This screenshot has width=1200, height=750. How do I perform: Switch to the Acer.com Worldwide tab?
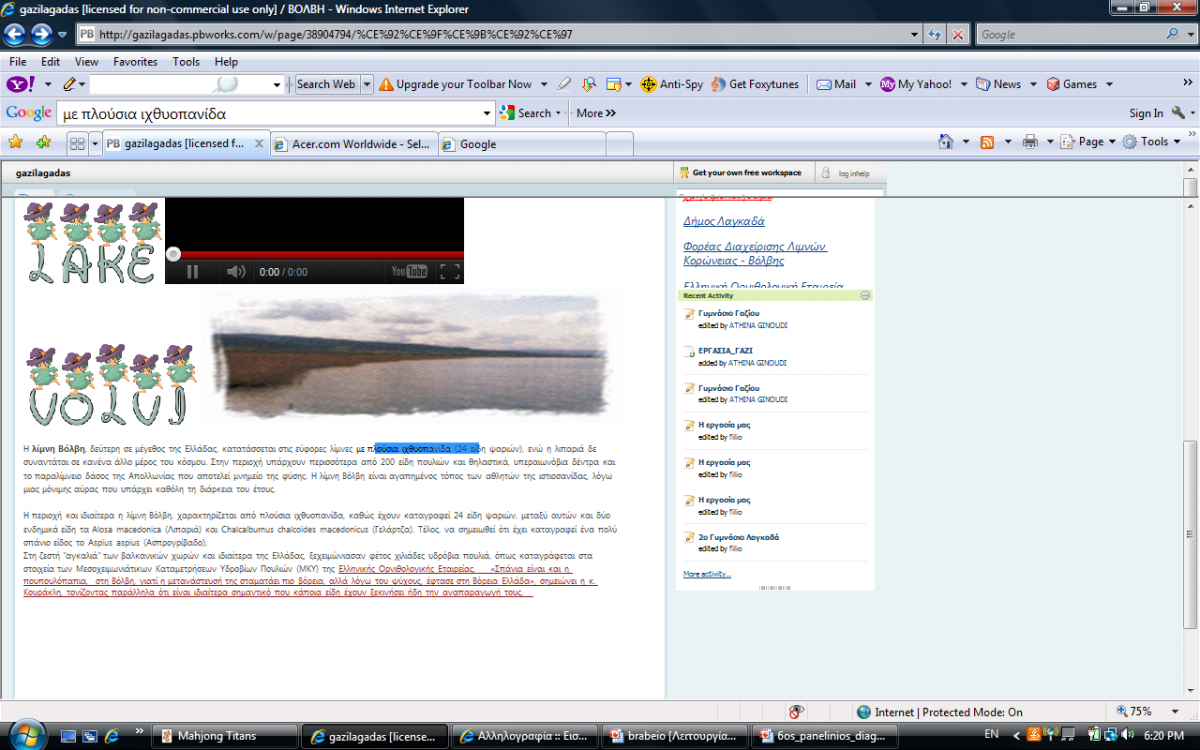(353, 144)
